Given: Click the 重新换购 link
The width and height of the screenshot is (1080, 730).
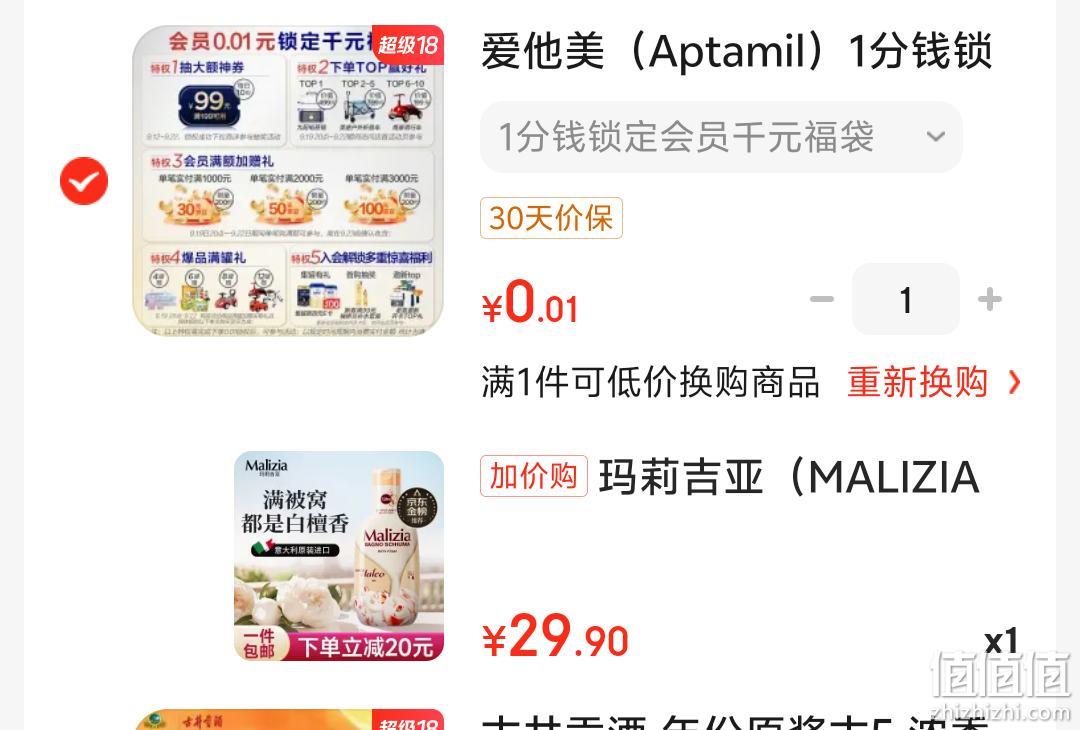Looking at the screenshot, I should pos(917,382).
